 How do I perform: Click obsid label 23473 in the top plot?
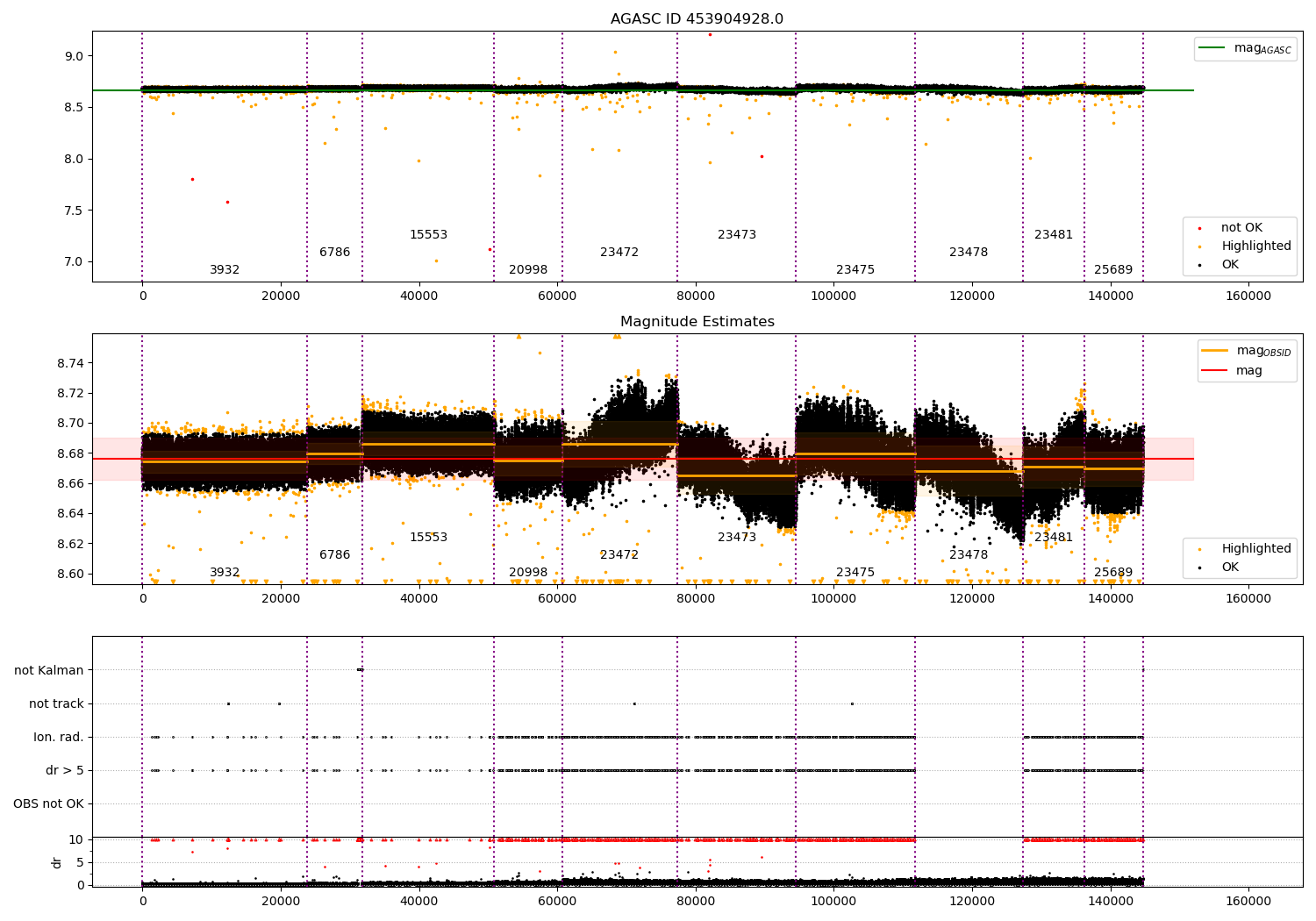click(737, 235)
